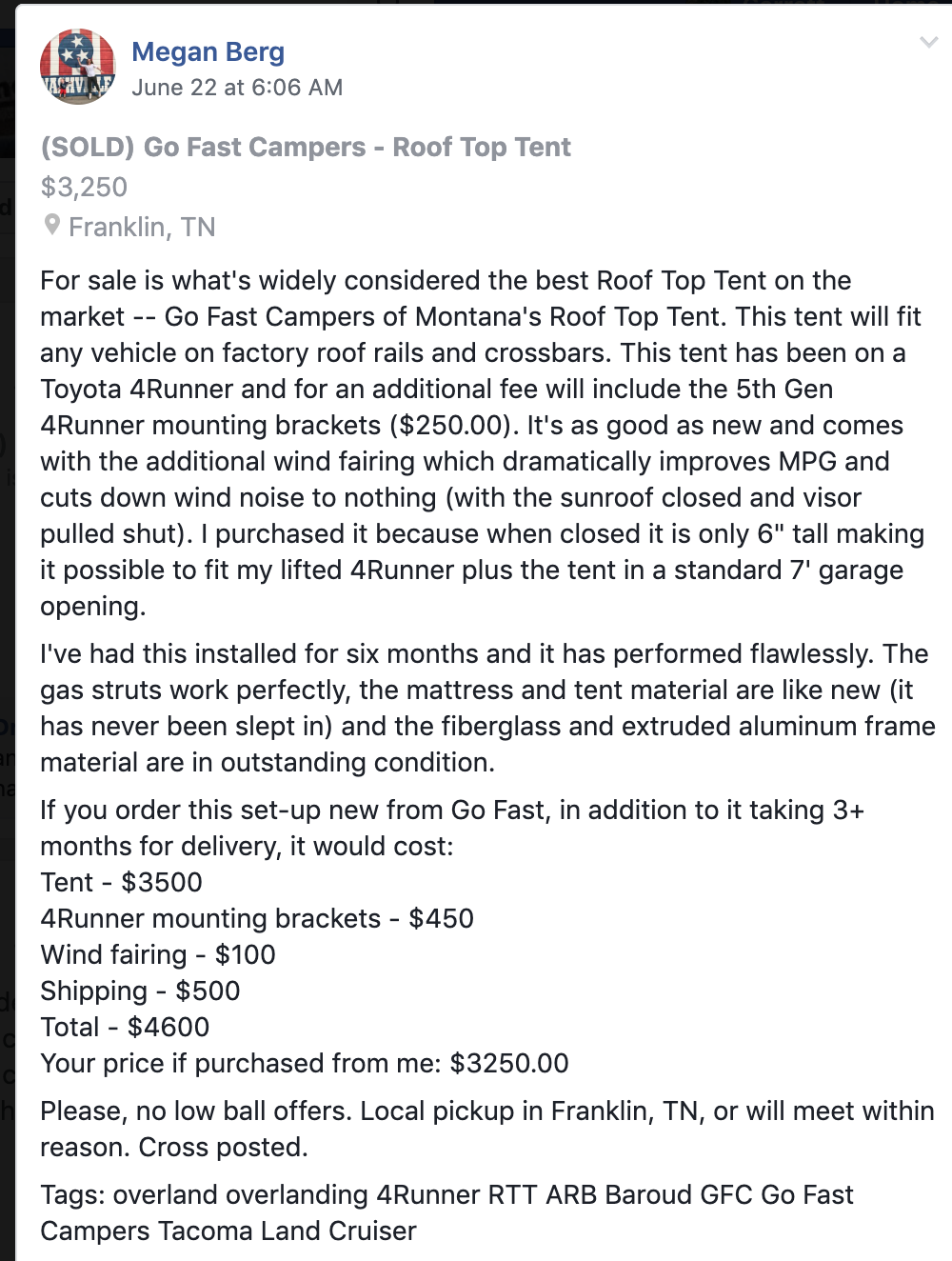The height and width of the screenshot is (1261, 952).
Task: Open the post options chevron menu
Action: click(x=928, y=43)
